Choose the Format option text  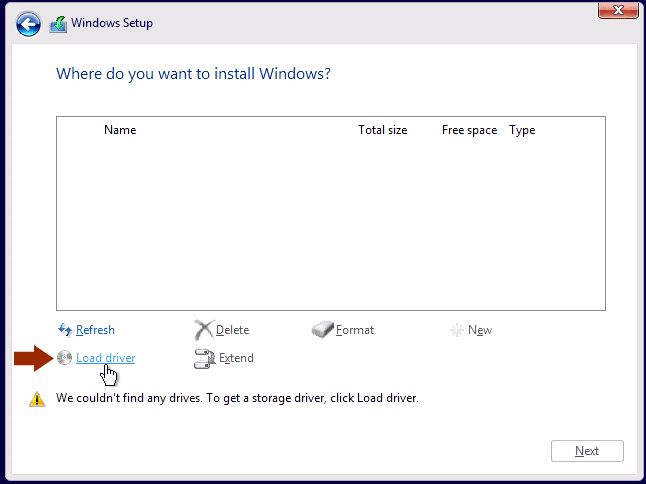tap(355, 330)
